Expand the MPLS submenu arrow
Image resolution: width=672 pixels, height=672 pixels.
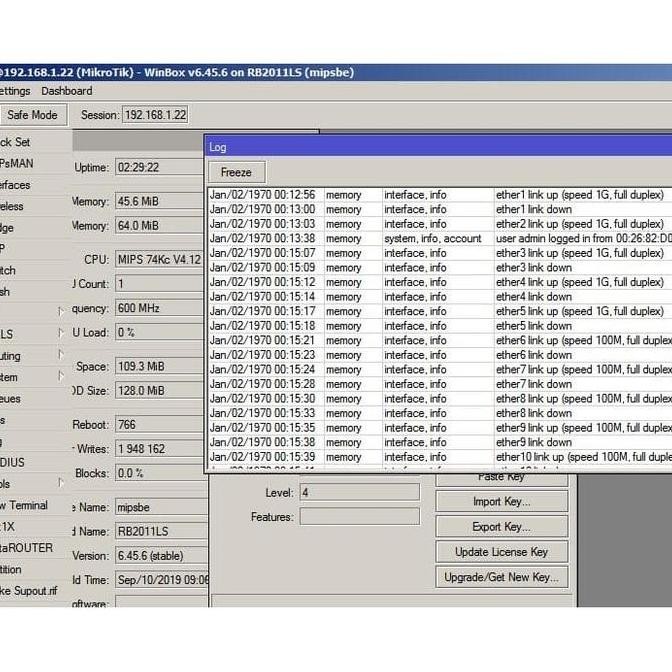[61, 333]
